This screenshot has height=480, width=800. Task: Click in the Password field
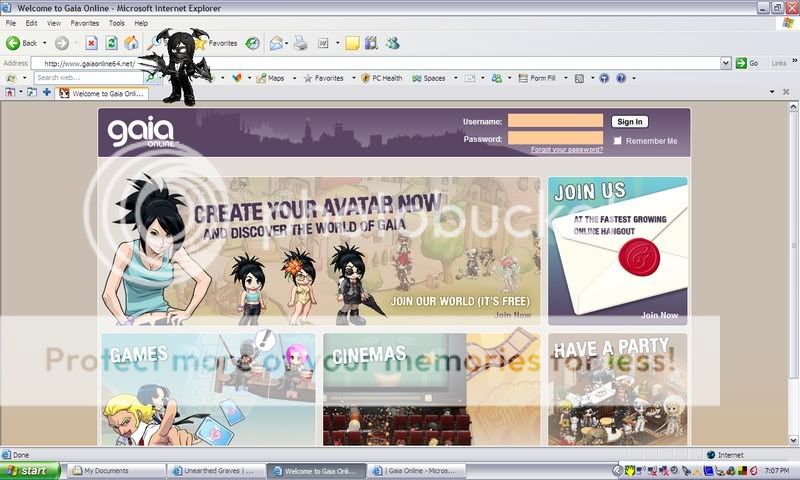click(x=555, y=138)
